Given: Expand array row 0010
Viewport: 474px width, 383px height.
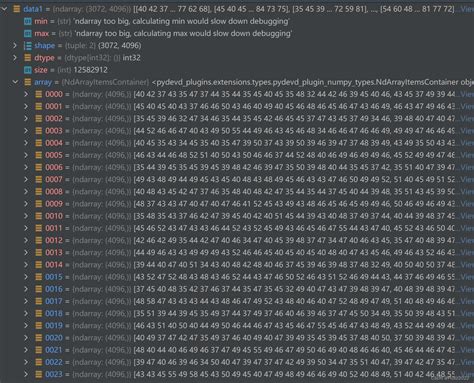Looking at the screenshot, I should pos(26,216).
